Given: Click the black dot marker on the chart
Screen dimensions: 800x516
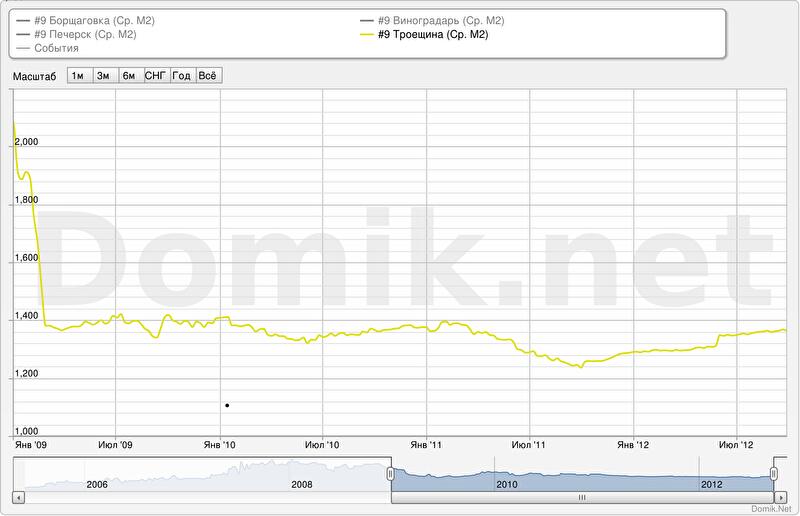Looking at the screenshot, I should pyautogui.click(x=228, y=405).
